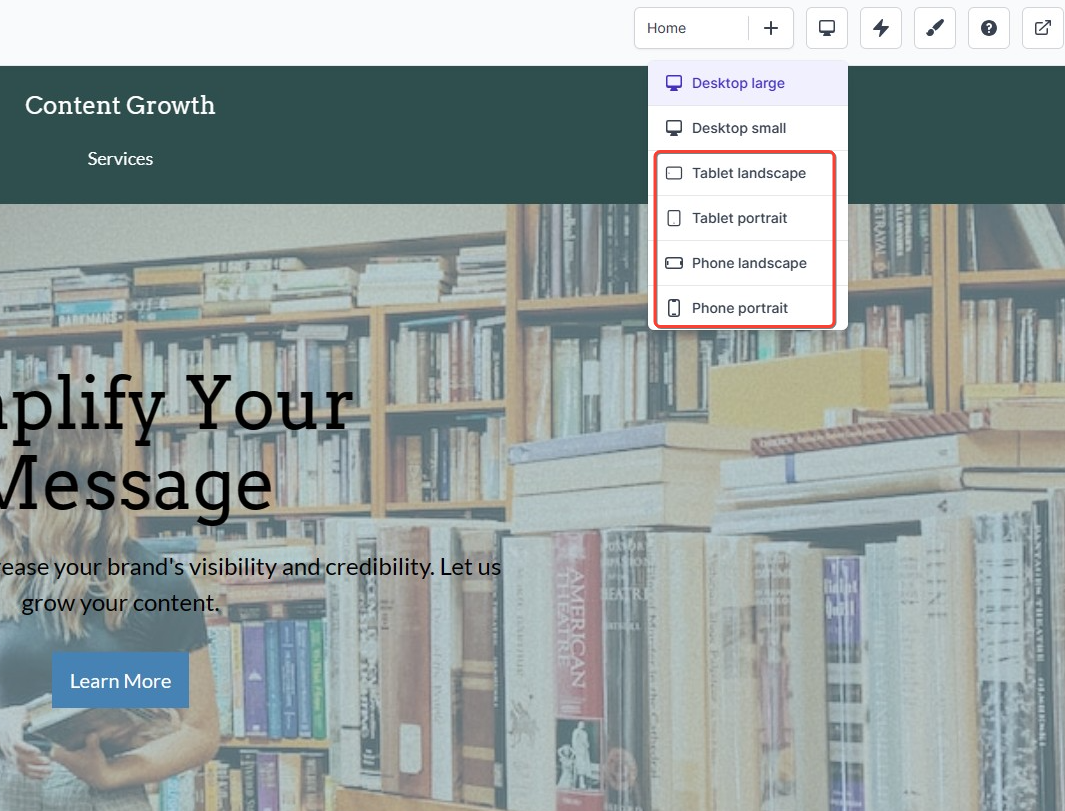Open the Home page selector dropdown
Image resolution: width=1065 pixels, height=811 pixels.
point(691,28)
